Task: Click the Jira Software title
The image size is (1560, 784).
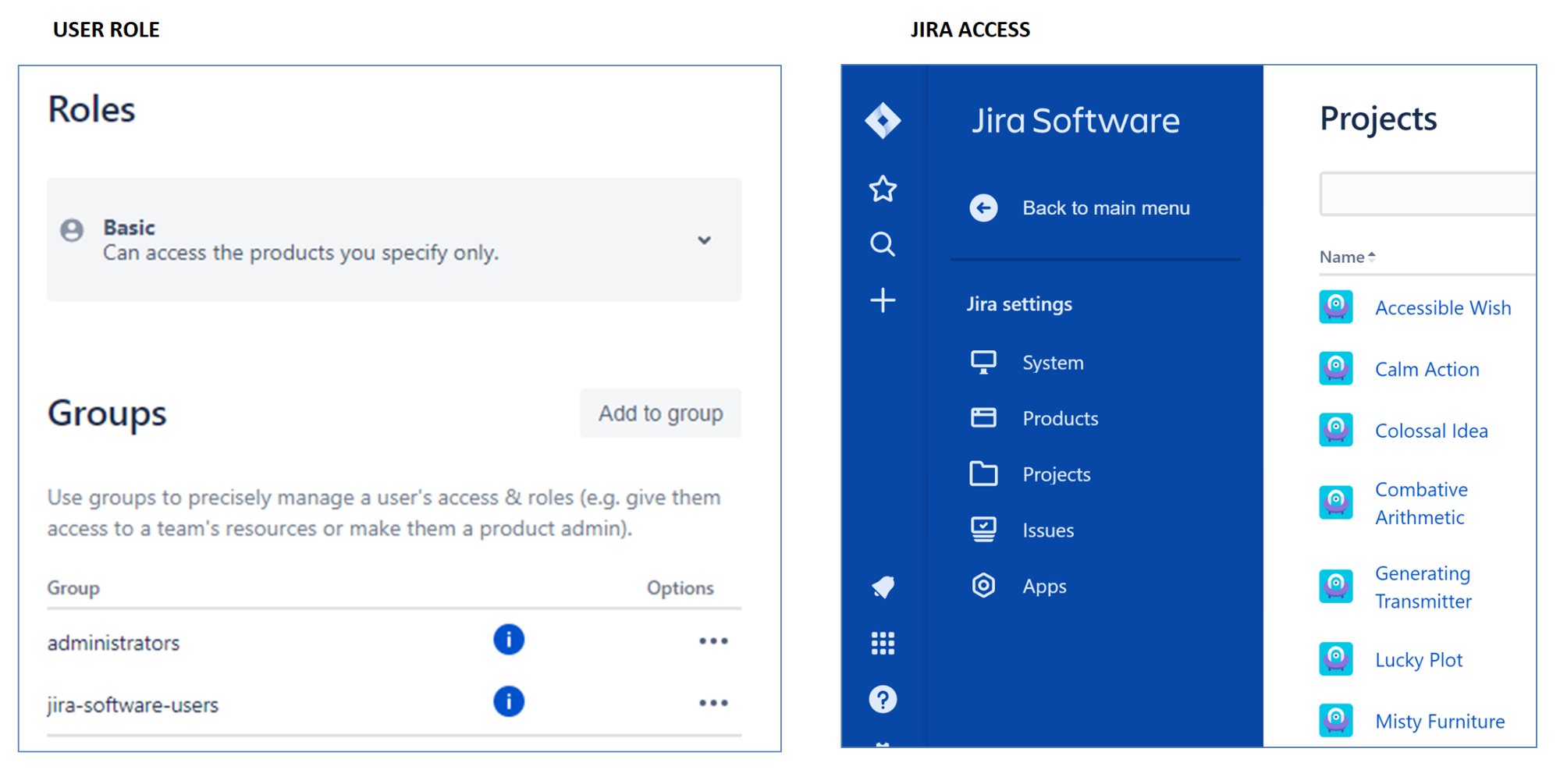Action: pos(1075,120)
